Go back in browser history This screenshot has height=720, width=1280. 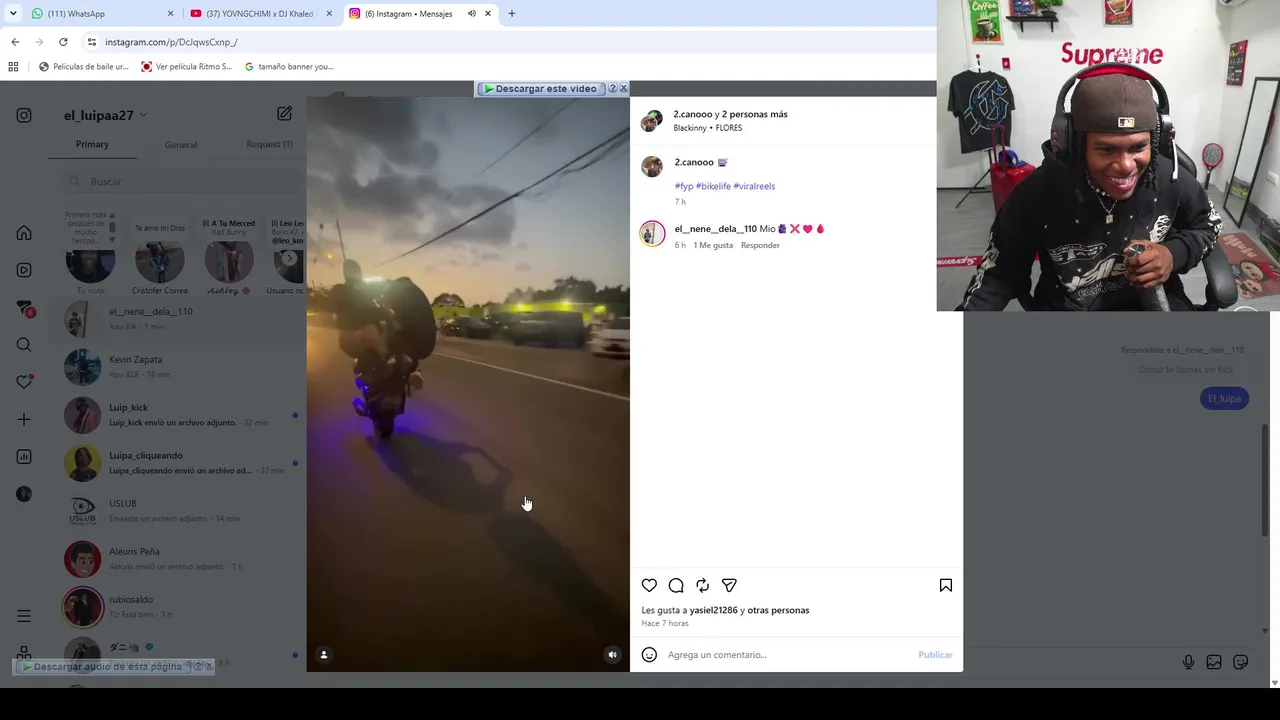click(15, 42)
